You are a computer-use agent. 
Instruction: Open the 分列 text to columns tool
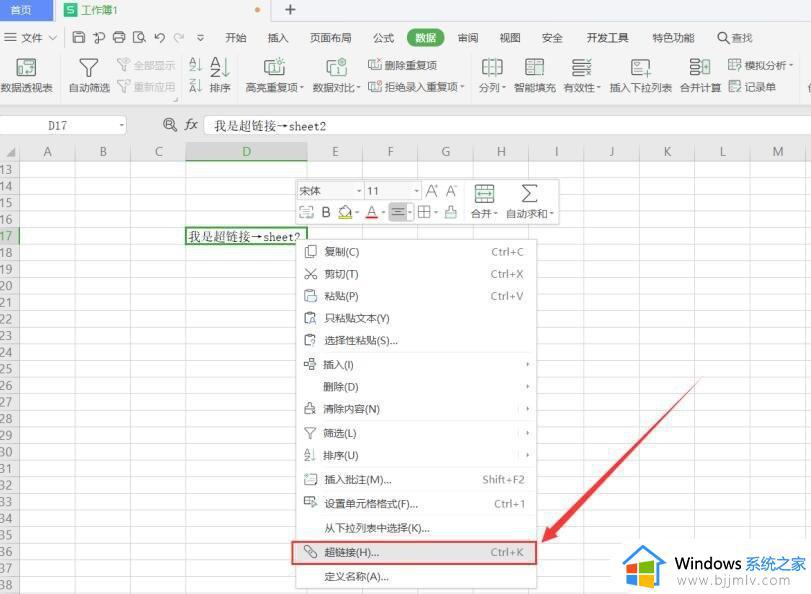(492, 75)
